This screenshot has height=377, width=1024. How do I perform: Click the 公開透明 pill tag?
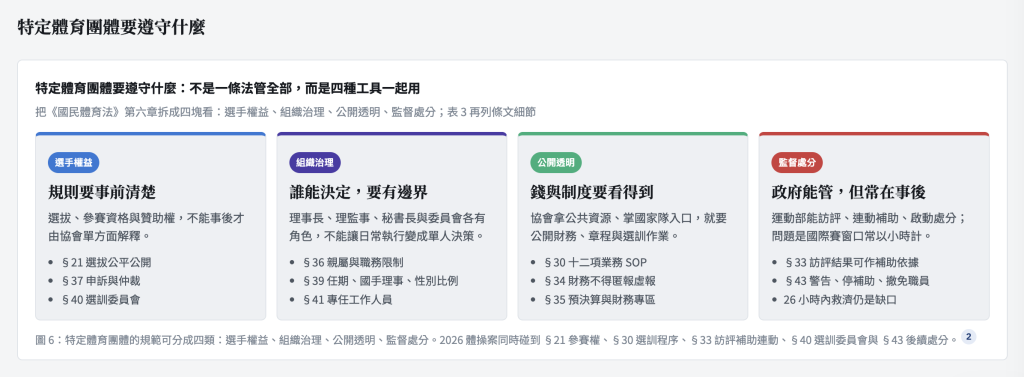[x=556, y=163]
